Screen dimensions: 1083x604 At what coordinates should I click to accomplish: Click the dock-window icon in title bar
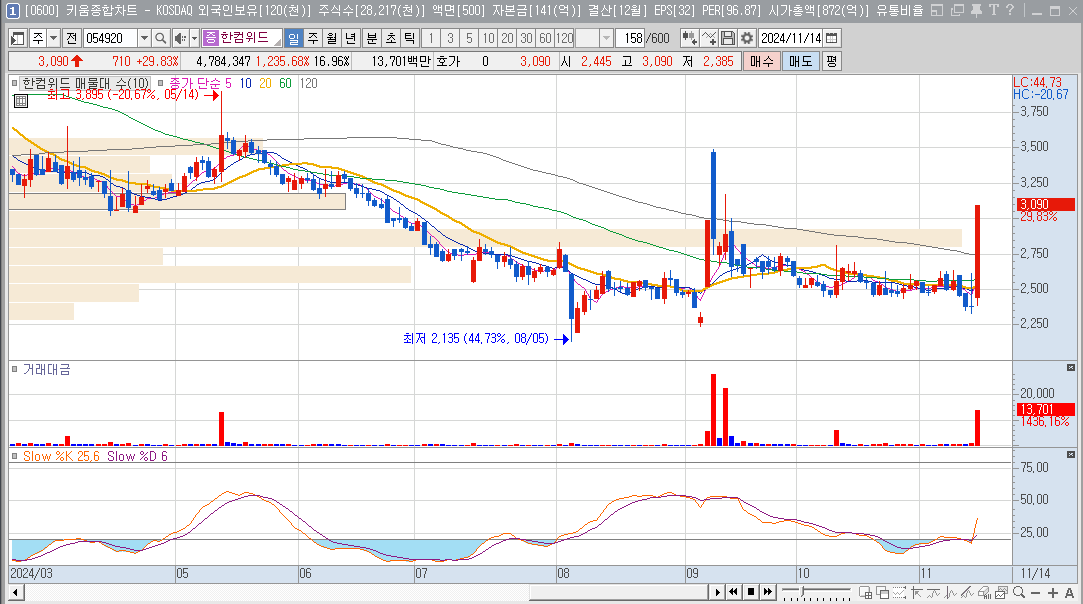937,10
